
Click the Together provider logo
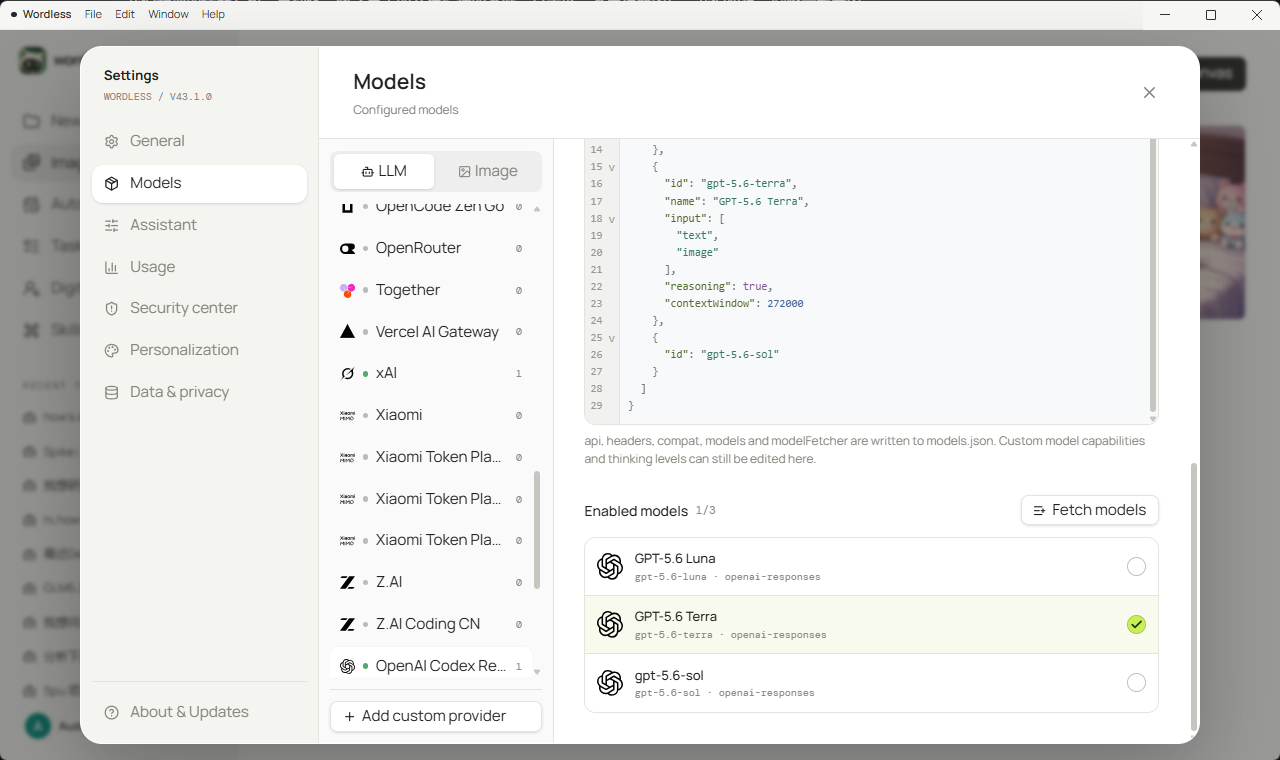point(347,290)
